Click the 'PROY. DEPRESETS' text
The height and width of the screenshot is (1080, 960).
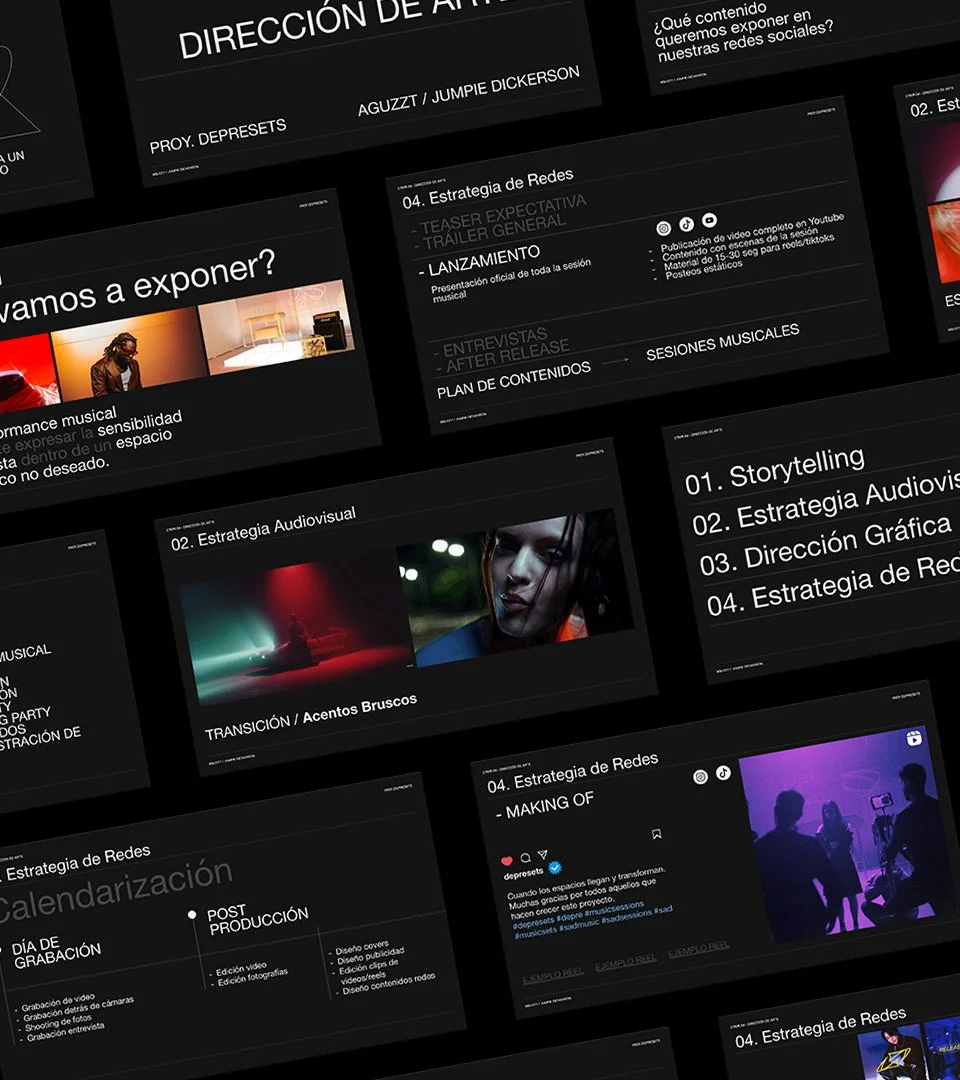click(x=218, y=136)
